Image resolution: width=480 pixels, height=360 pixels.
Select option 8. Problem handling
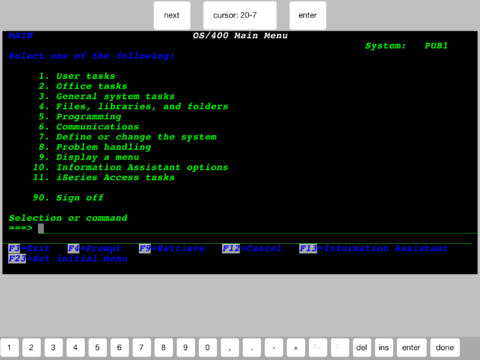tap(95, 147)
